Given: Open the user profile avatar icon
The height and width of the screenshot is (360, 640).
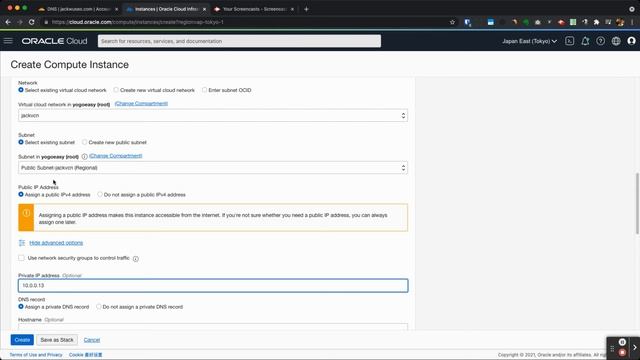Looking at the screenshot, I should click(631, 41).
